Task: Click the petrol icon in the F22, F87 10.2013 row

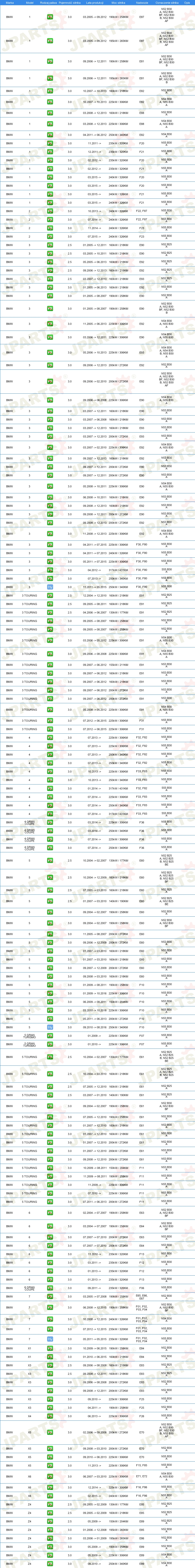Action: 50,211
